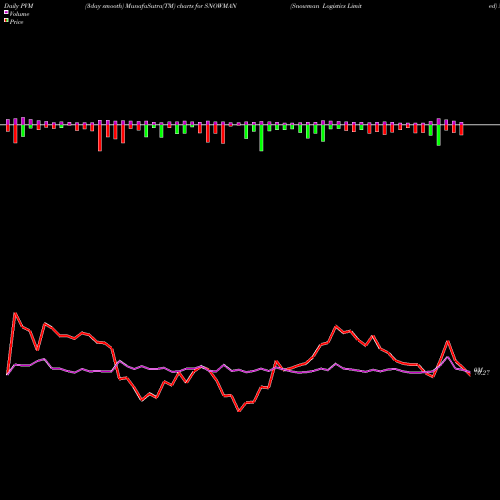Click the 'Daily PVM' title text
The width and height of the screenshot is (500, 500).
click(18, 6)
